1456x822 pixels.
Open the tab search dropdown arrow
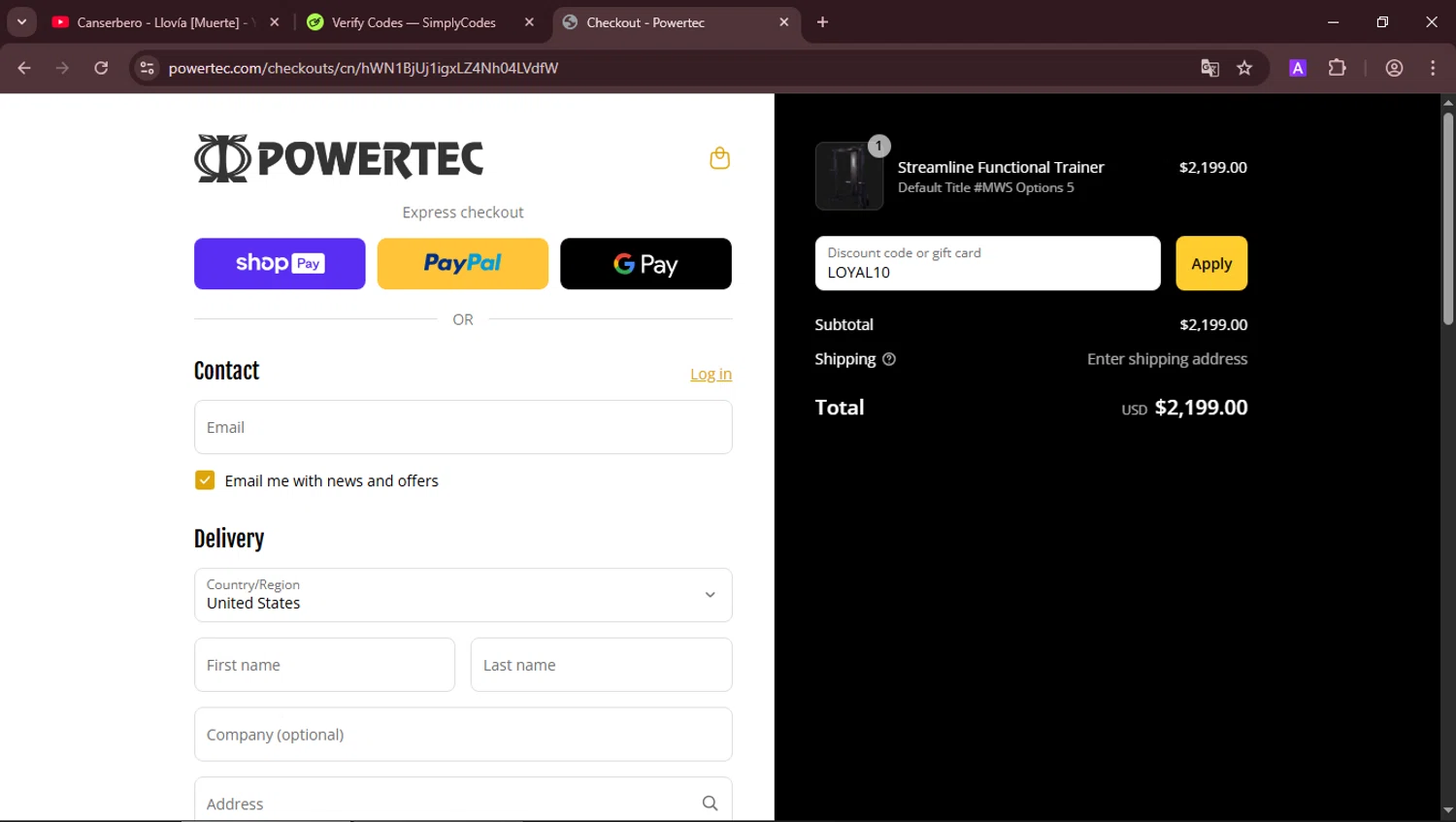21,22
